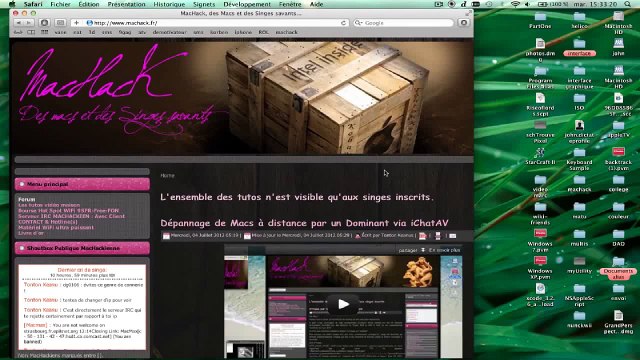This screenshot has height=360, width=640.
Task: Select the NSAppleScript folder on desktop
Action: point(579,296)
